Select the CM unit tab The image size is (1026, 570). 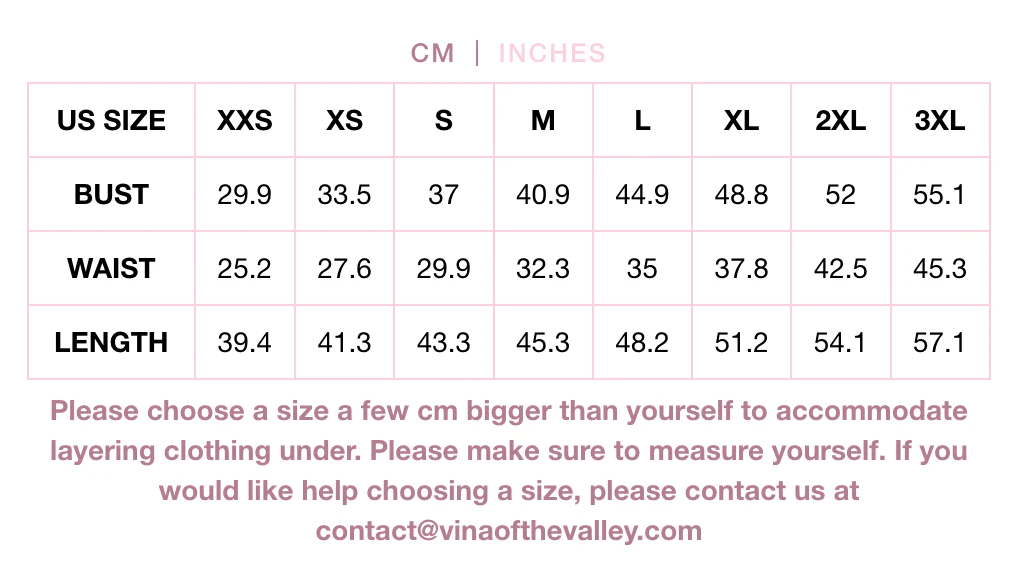(432, 53)
